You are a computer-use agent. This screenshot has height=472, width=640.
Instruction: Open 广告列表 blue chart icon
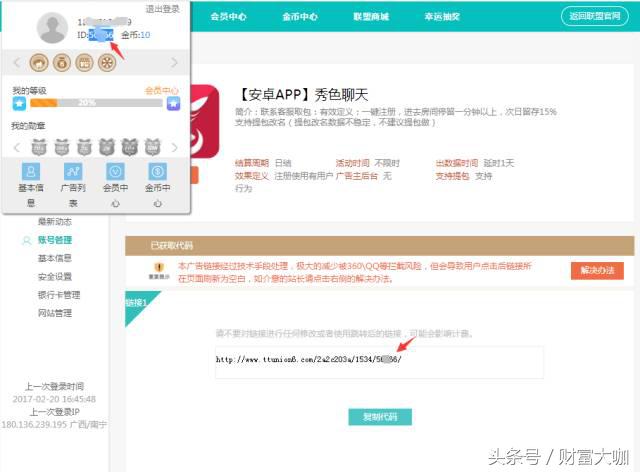73,171
